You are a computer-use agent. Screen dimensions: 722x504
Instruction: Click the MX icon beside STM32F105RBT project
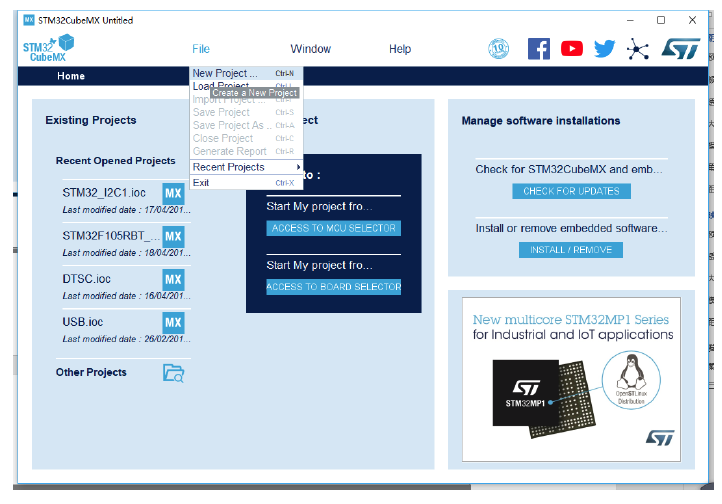coord(173,237)
